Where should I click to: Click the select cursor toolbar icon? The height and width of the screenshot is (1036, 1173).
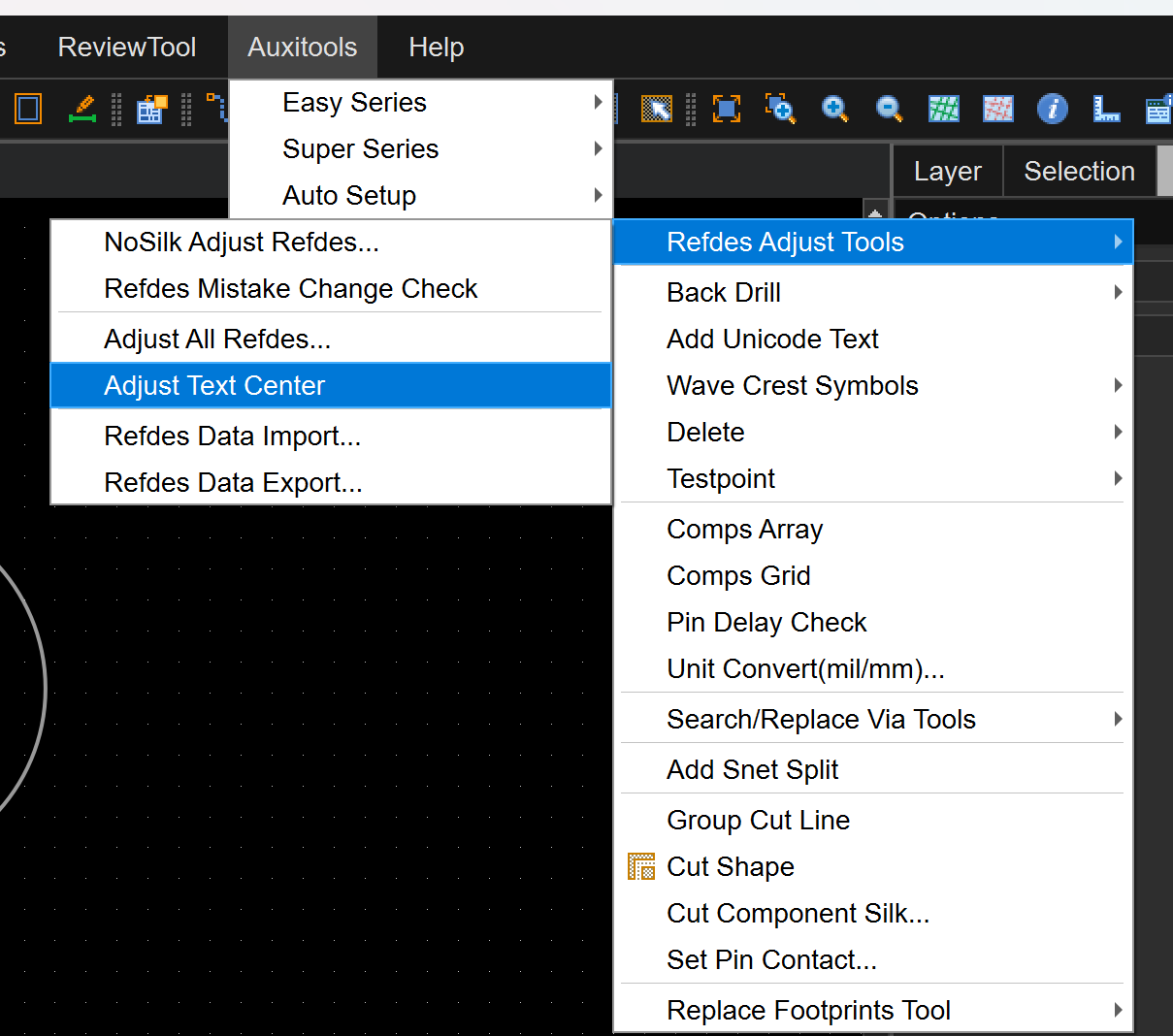coord(657,109)
